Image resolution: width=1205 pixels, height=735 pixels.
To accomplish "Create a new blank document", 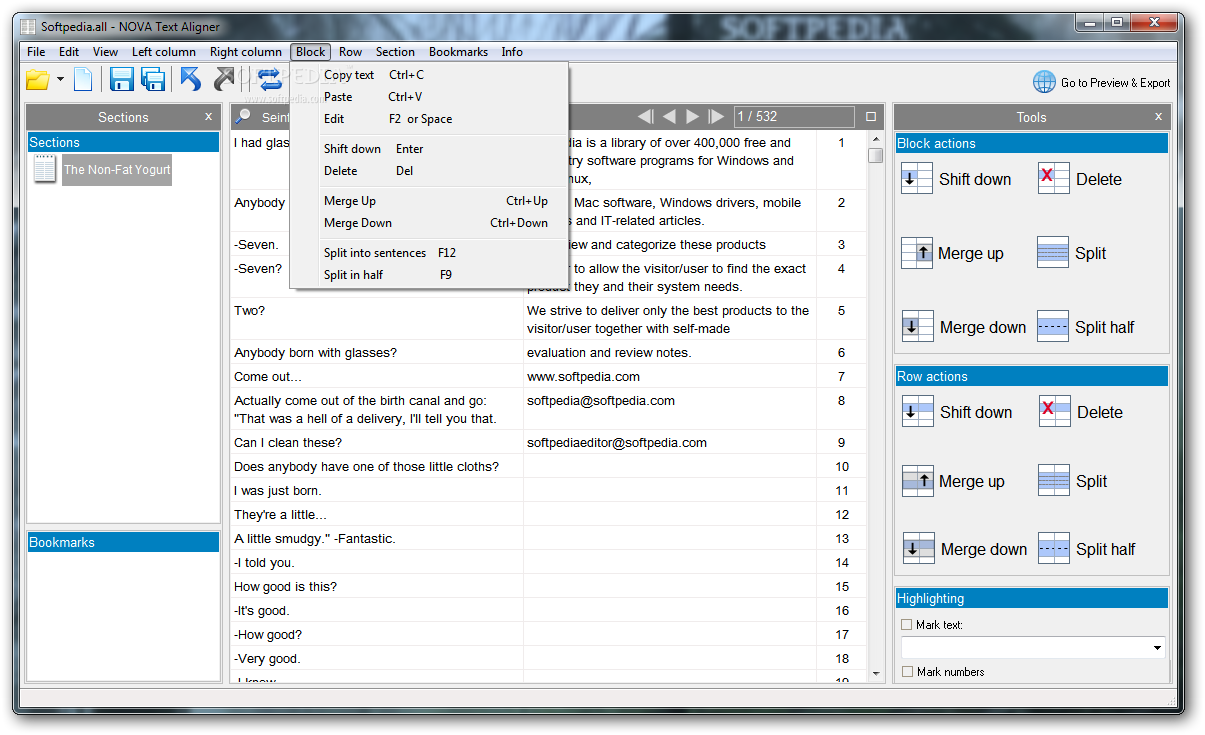I will (x=83, y=80).
